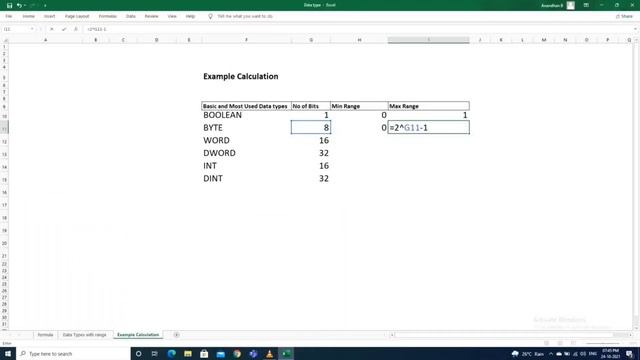Open the Formulas ribbon tab

(107, 16)
